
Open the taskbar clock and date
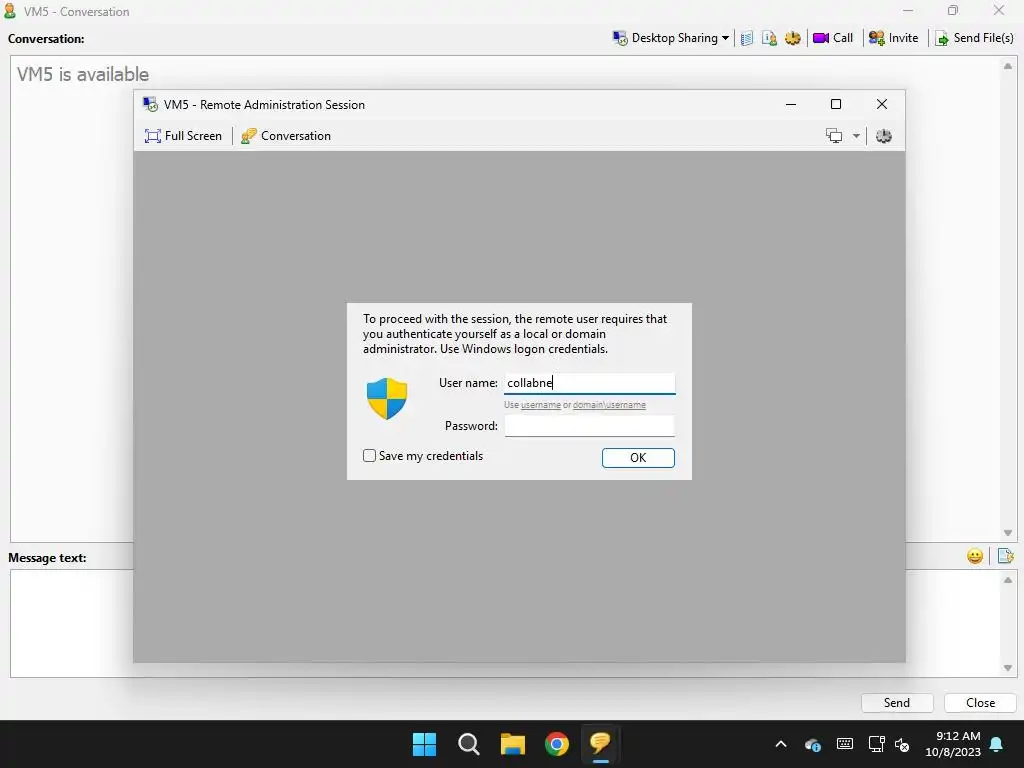click(953, 744)
